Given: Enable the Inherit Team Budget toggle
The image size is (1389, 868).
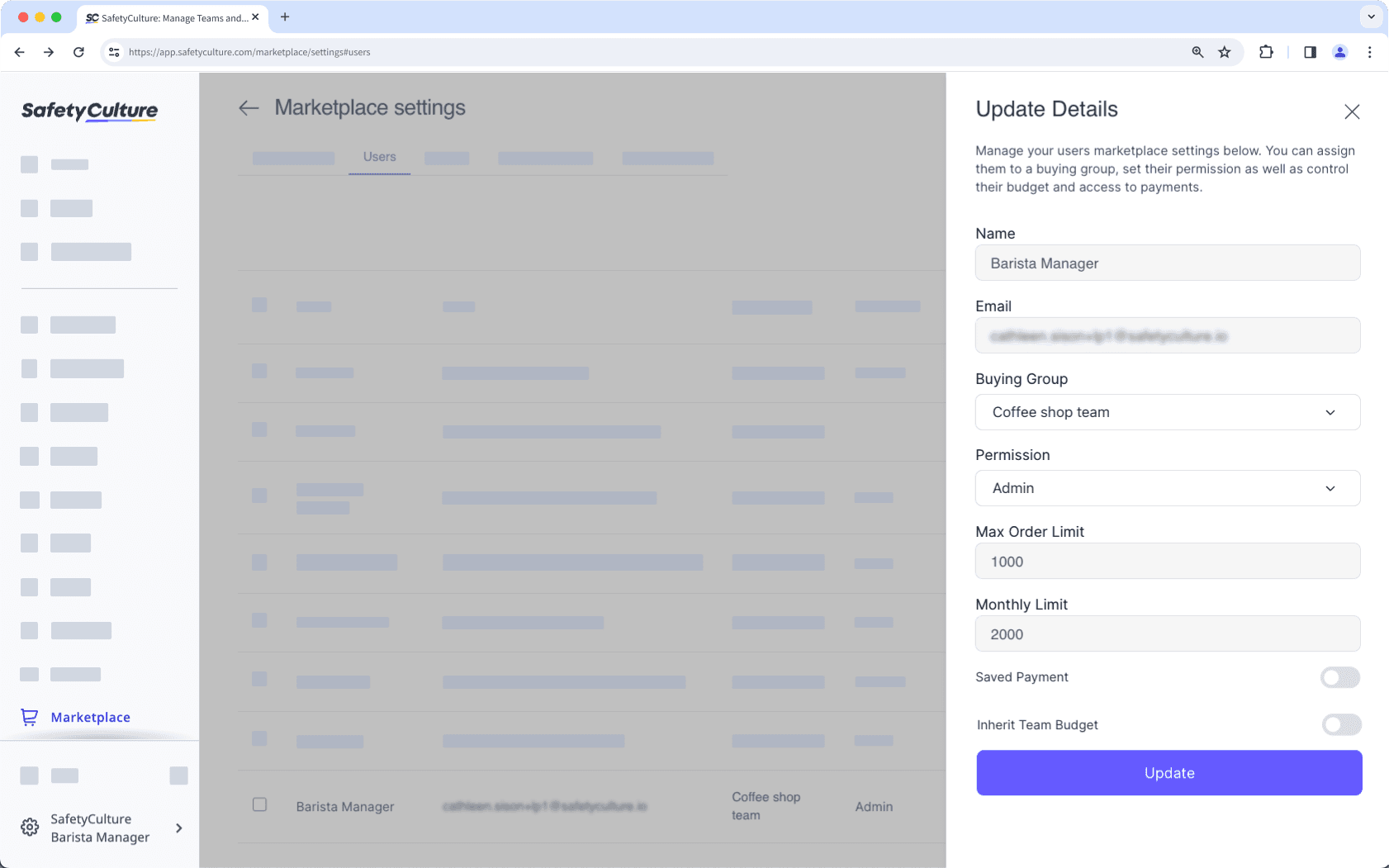Looking at the screenshot, I should [1339, 724].
